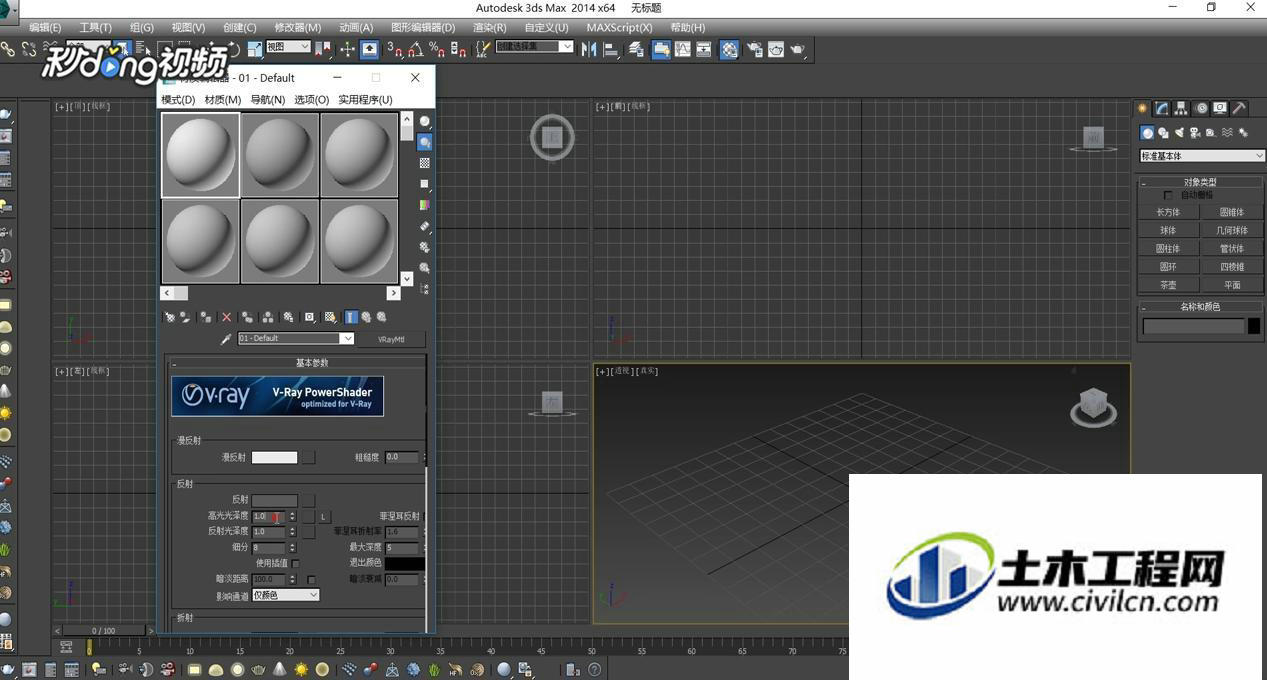Click the 细分 subdivisions value field

269,548
